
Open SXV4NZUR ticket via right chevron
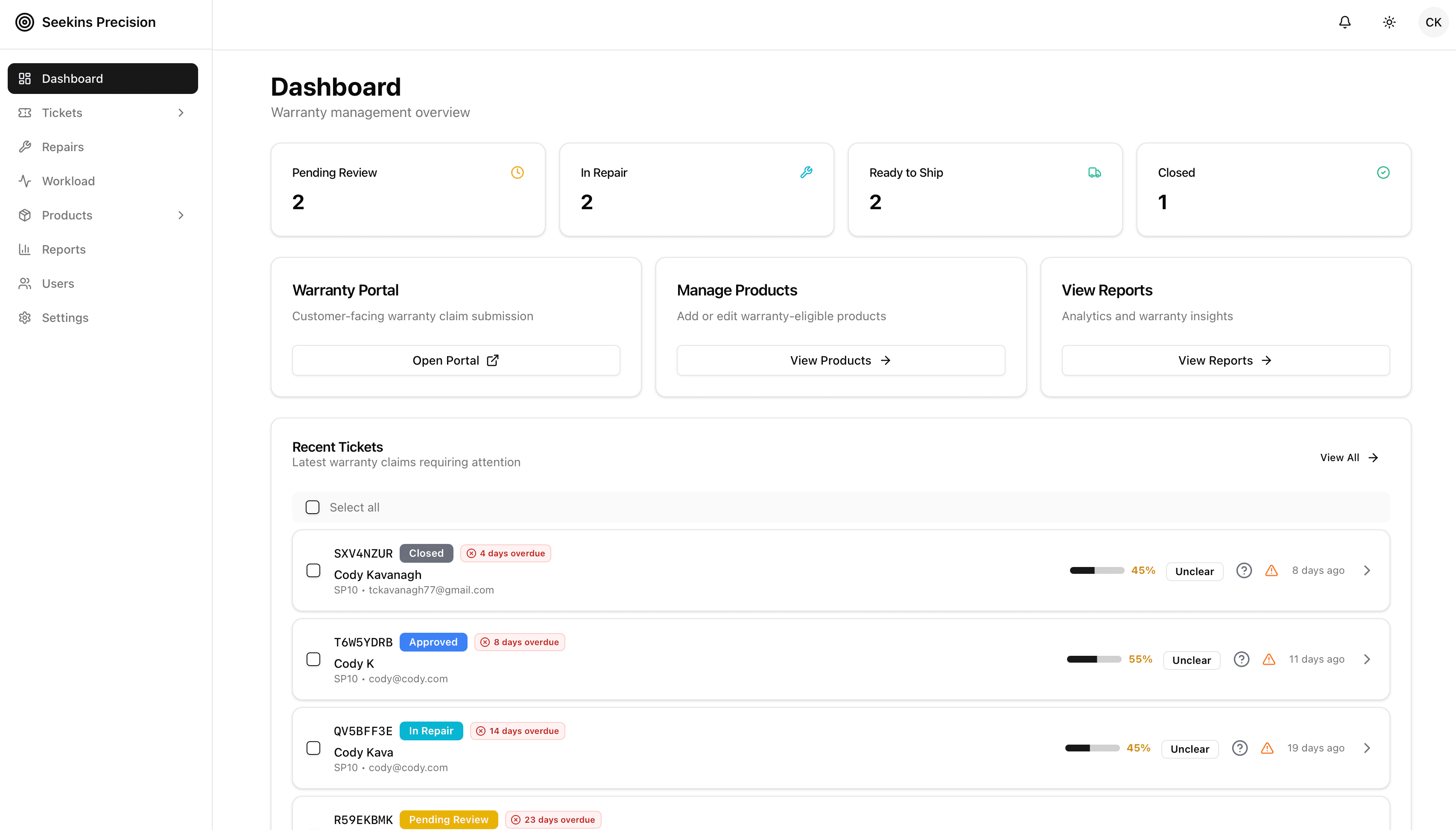point(1367,570)
